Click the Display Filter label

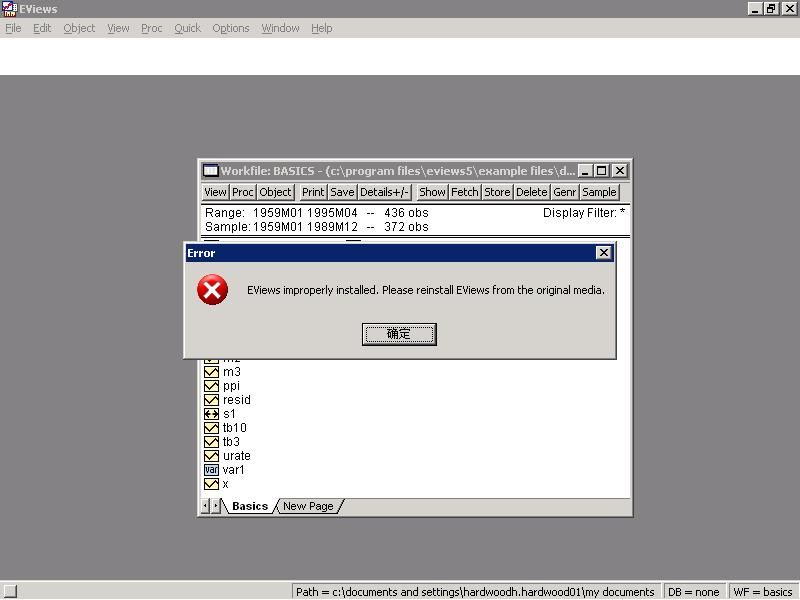tap(584, 213)
